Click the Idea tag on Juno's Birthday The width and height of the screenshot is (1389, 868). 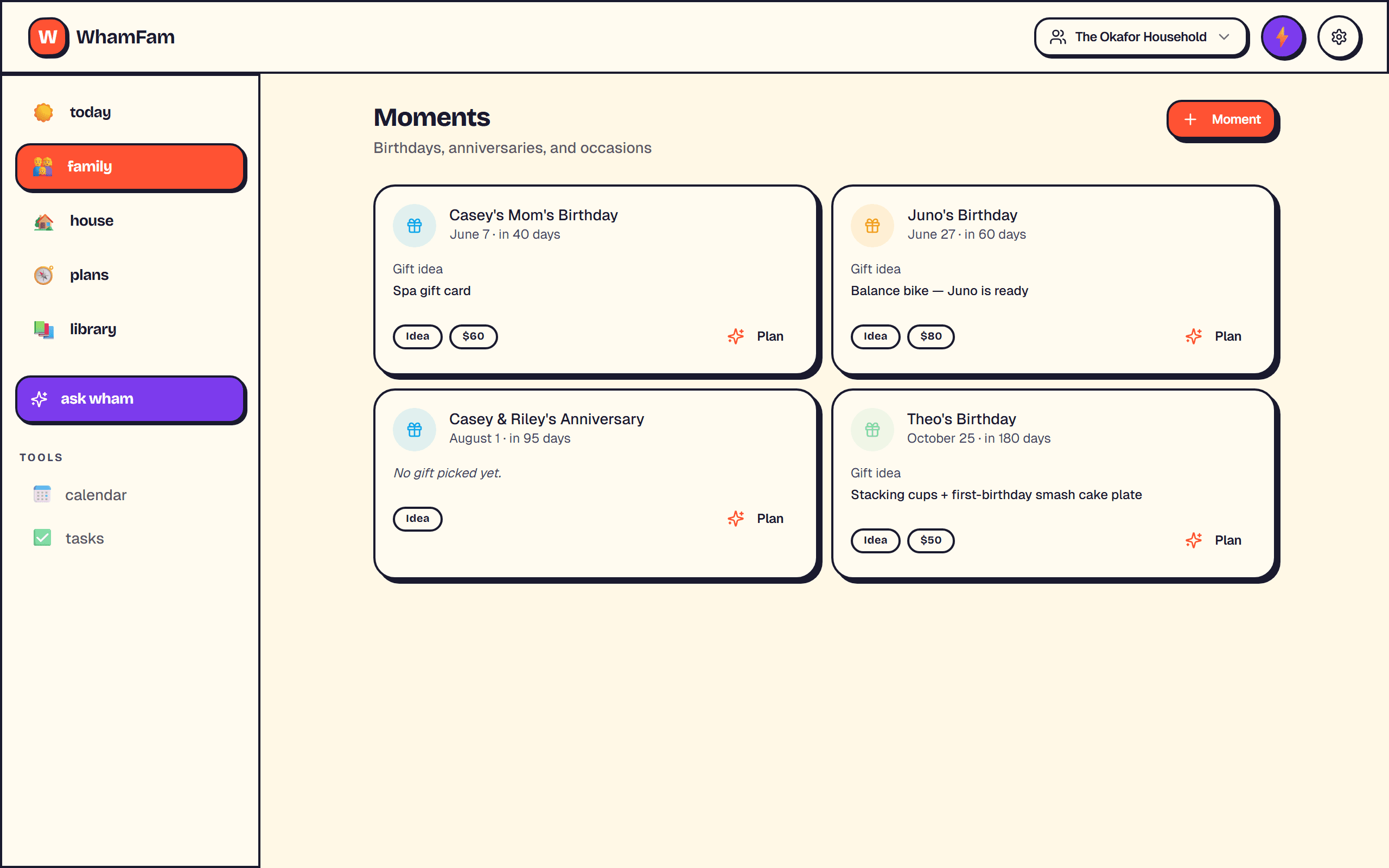[875, 336]
